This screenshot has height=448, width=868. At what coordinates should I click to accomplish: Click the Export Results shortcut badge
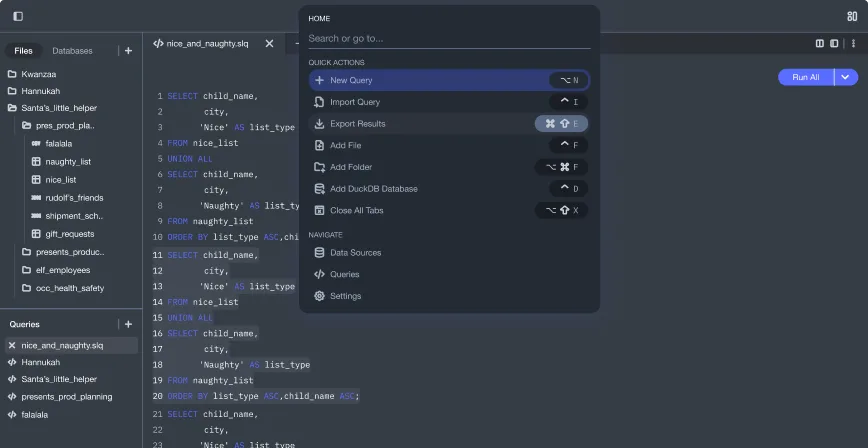(x=561, y=123)
